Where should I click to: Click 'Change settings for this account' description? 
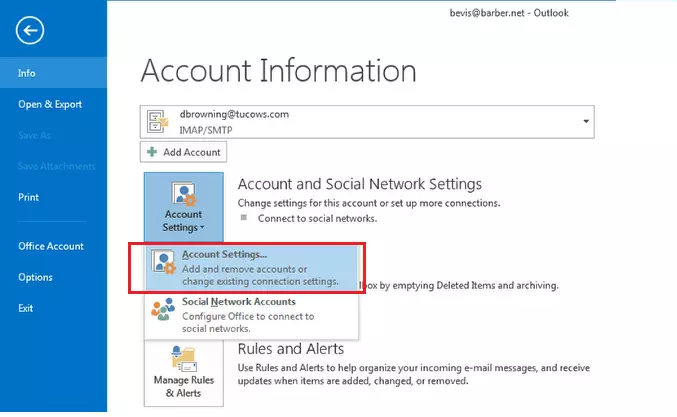pos(369,203)
